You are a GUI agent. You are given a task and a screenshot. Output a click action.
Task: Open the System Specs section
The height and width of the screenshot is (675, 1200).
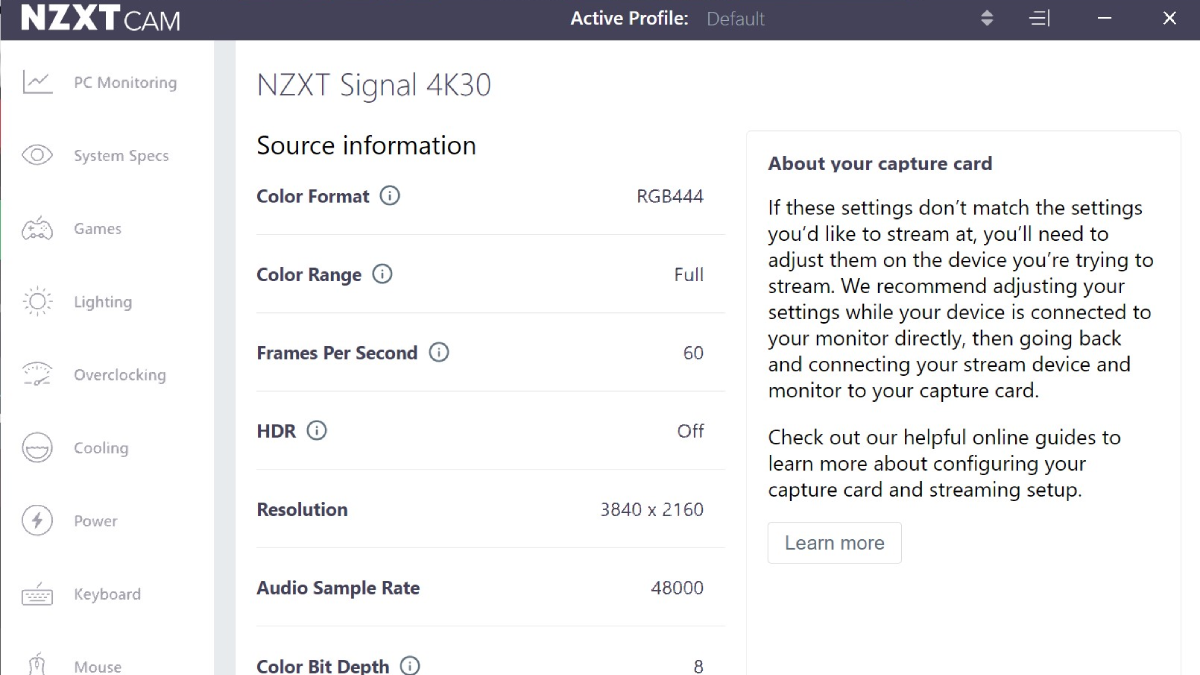(x=121, y=155)
